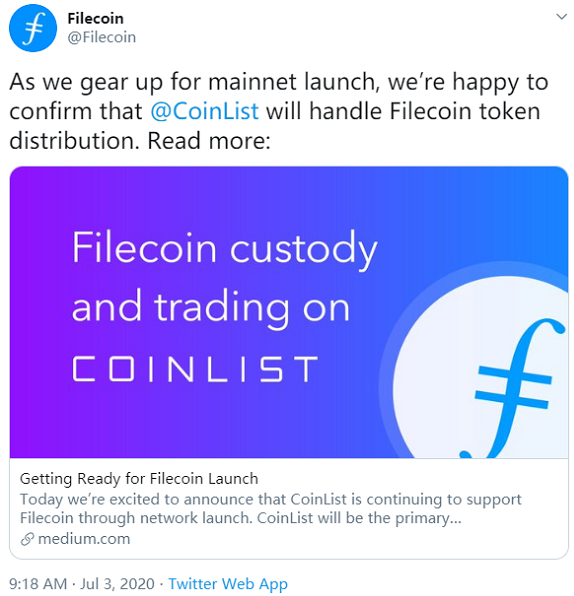Screen dimensions: 574x596
Task: Click the 'Jul 3, 2020' date text
Action: [117, 584]
